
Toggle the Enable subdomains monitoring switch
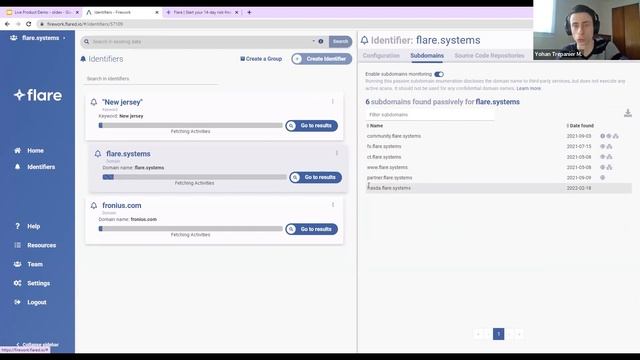click(x=439, y=74)
